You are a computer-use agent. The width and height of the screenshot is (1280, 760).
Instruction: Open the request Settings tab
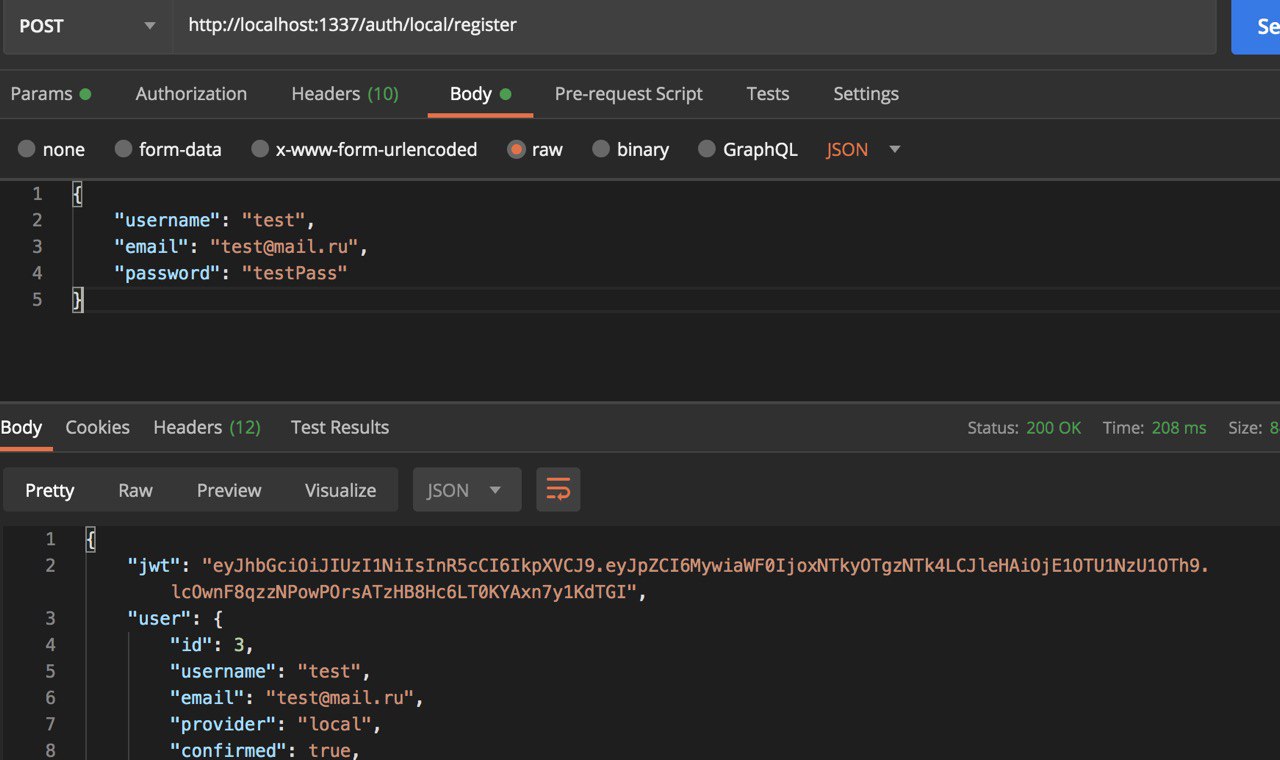click(x=866, y=94)
